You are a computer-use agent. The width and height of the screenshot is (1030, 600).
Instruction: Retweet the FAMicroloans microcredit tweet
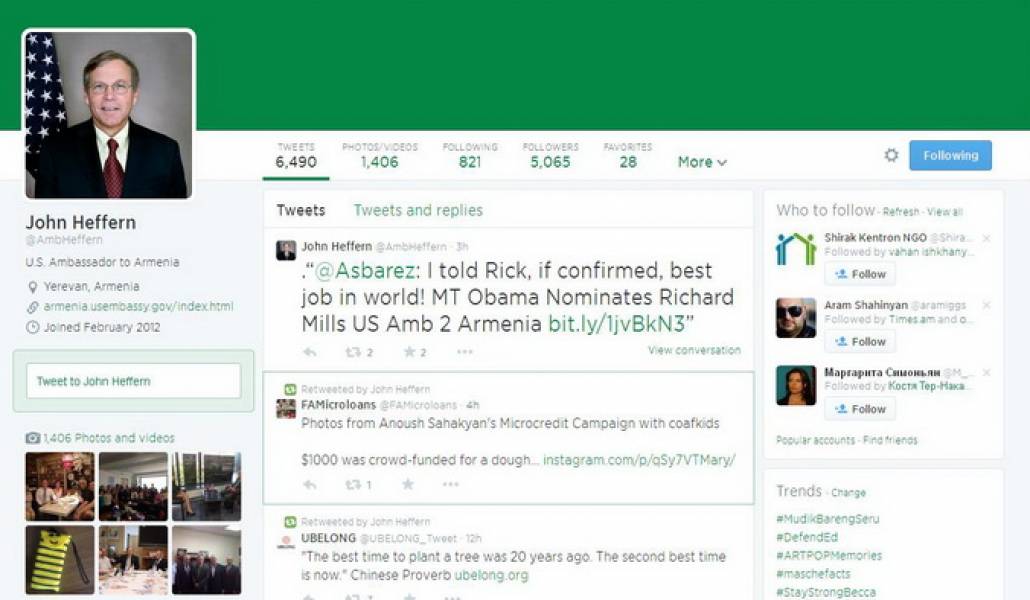tap(357, 485)
